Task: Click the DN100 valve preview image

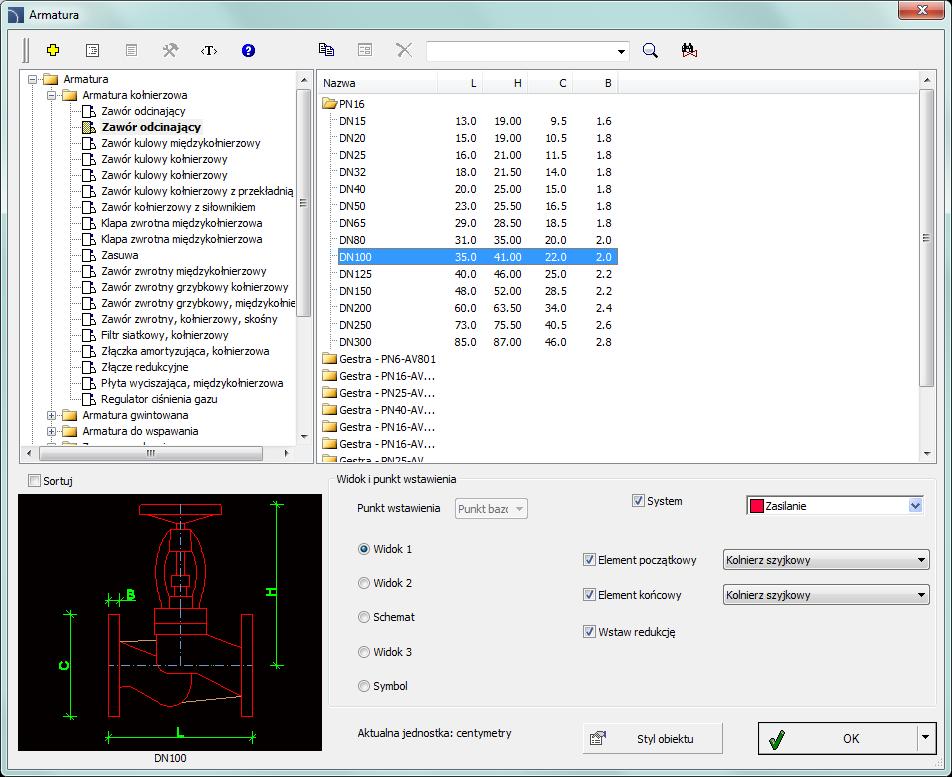Action: [170, 622]
